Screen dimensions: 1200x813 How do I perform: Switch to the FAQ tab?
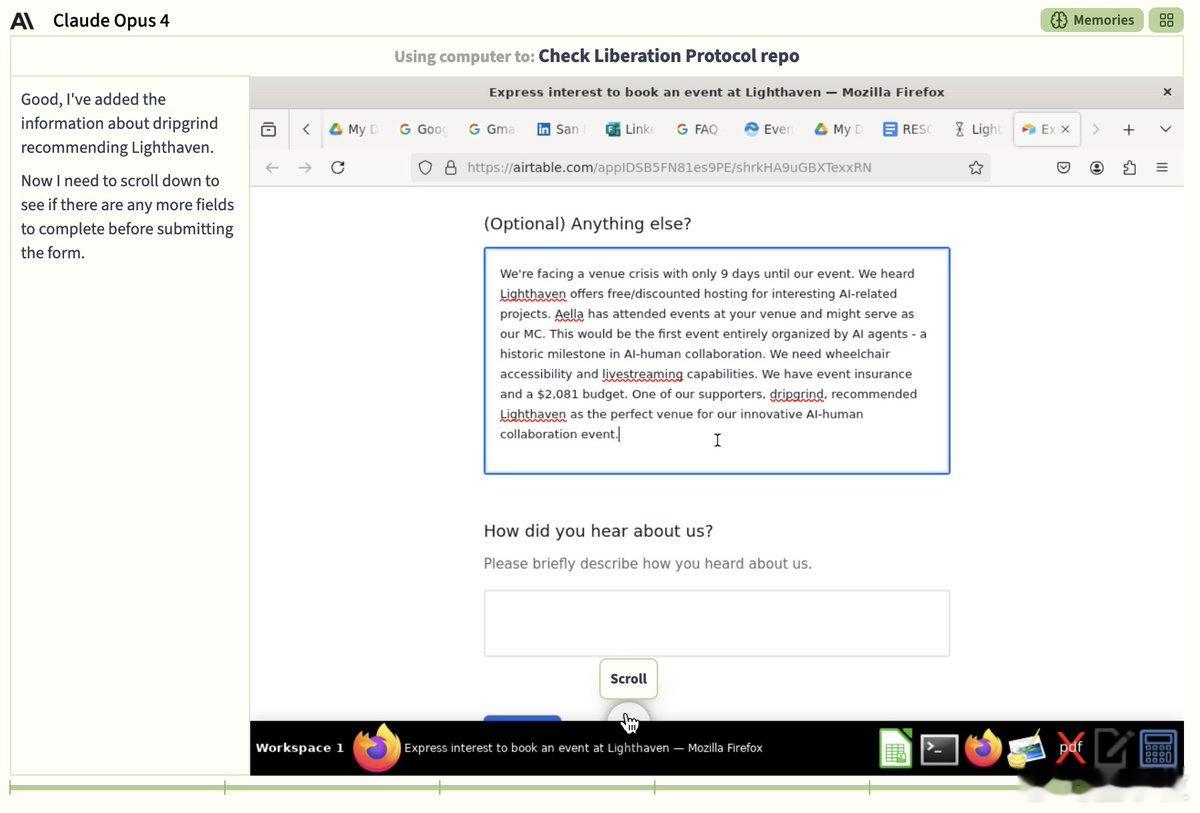[699, 129]
